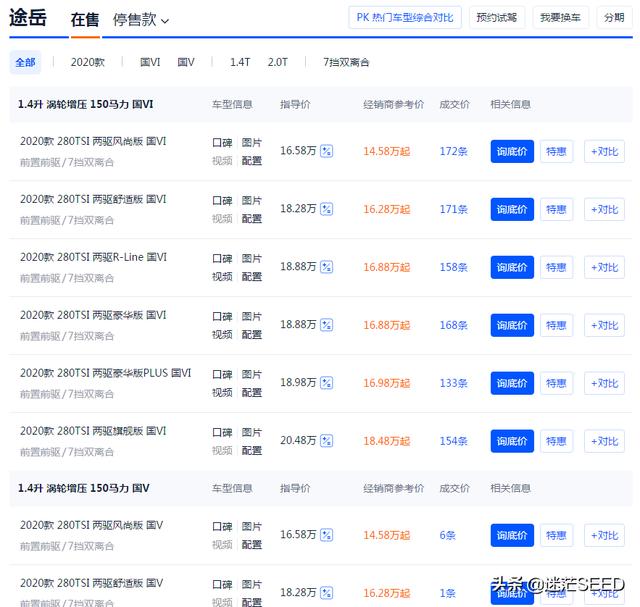Viewport: 640px width, 607px height.
Task: Open 2020款 280TSI 两驱豪华版PLUS 国VI model
Action: 105,373
